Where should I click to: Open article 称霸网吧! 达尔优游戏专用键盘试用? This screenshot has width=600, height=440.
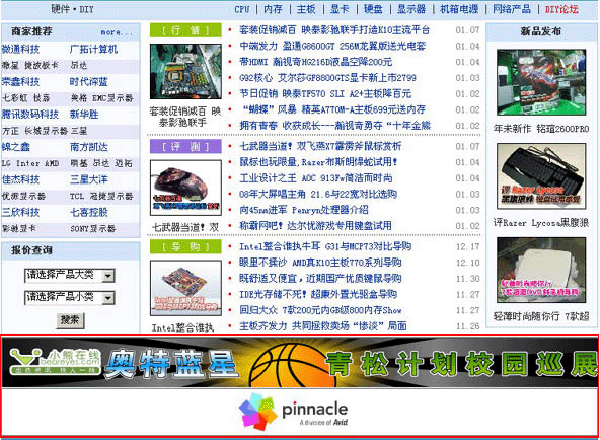pyautogui.click(x=315, y=226)
